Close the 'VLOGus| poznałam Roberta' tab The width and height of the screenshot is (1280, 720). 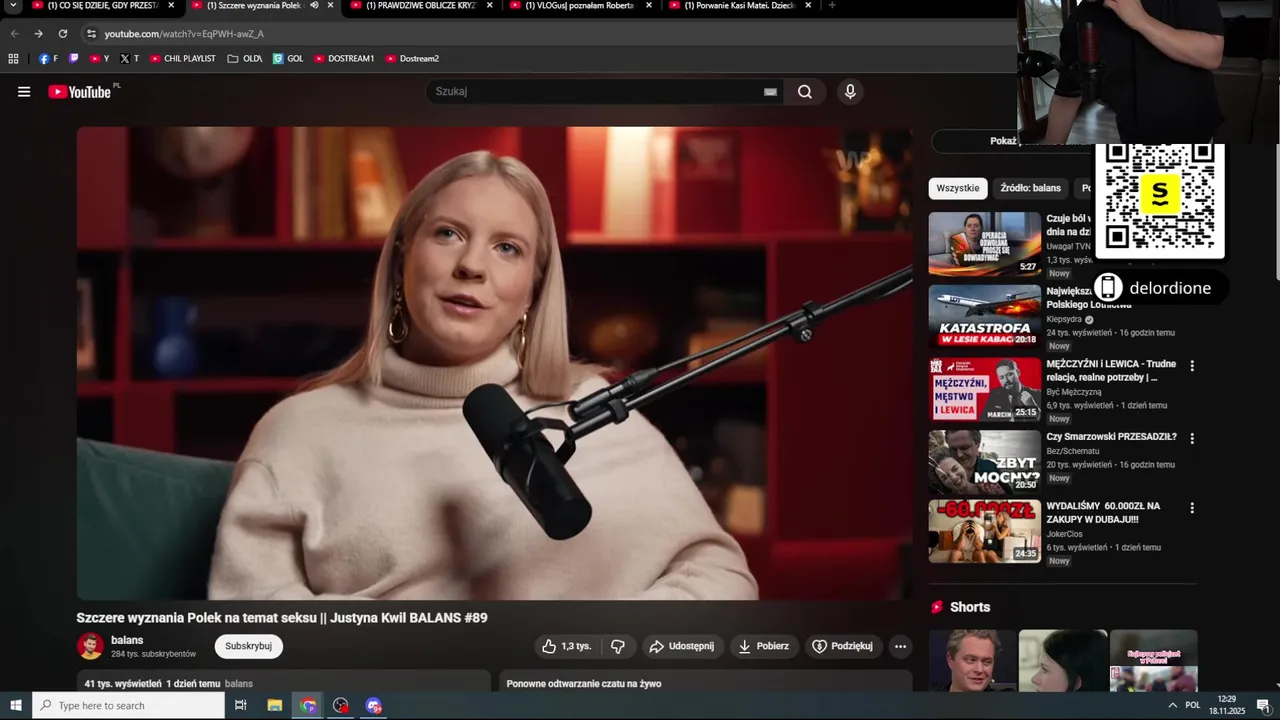coord(649,5)
